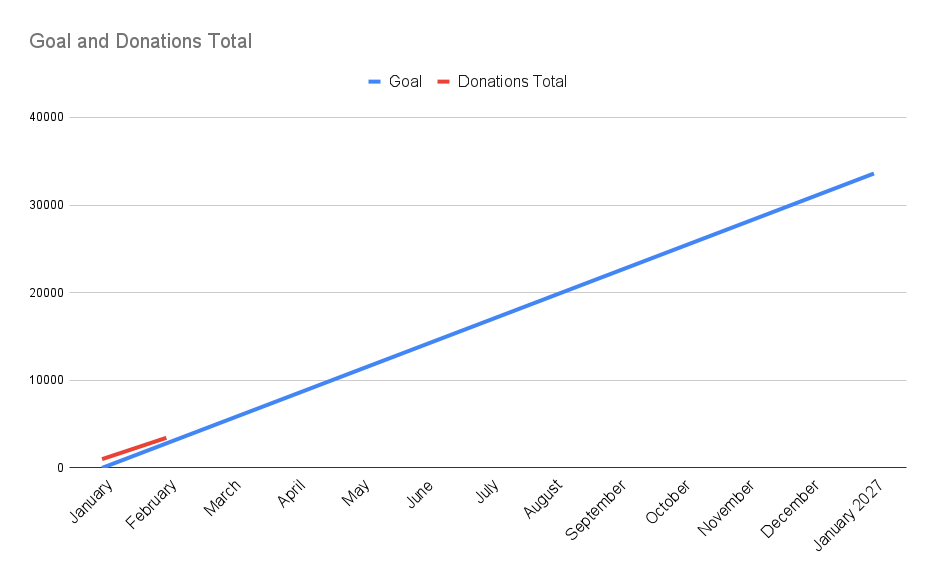
Task: Select the red Donations Total line
Action: (x=134, y=448)
